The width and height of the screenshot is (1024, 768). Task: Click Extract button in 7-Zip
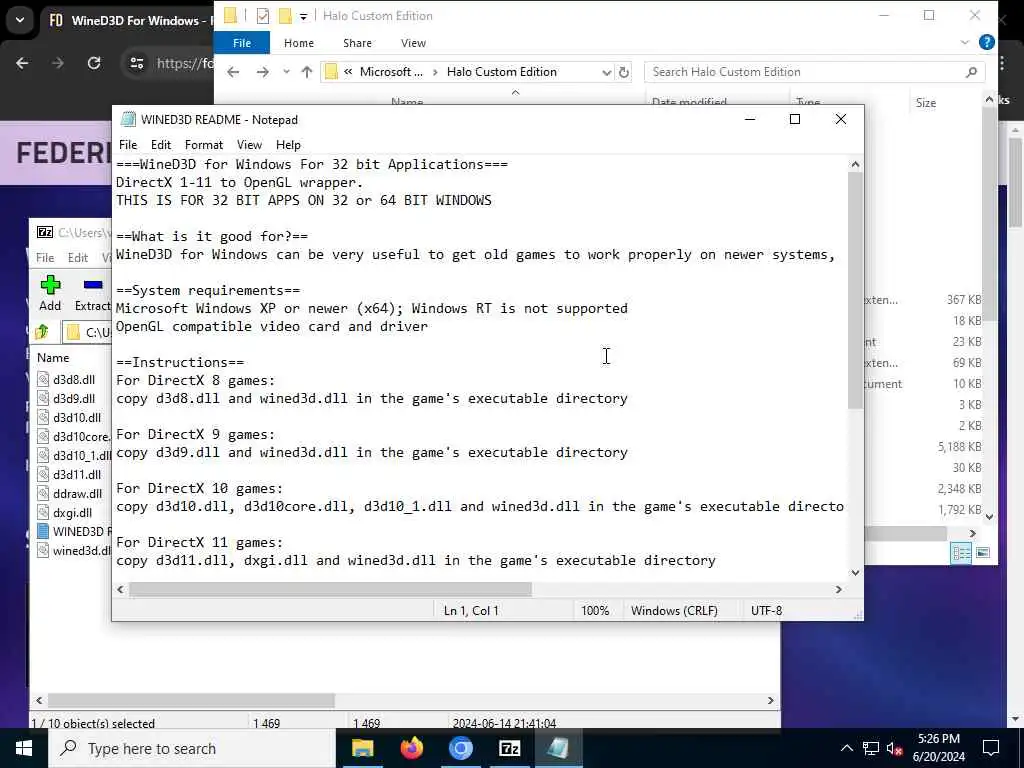[93, 293]
